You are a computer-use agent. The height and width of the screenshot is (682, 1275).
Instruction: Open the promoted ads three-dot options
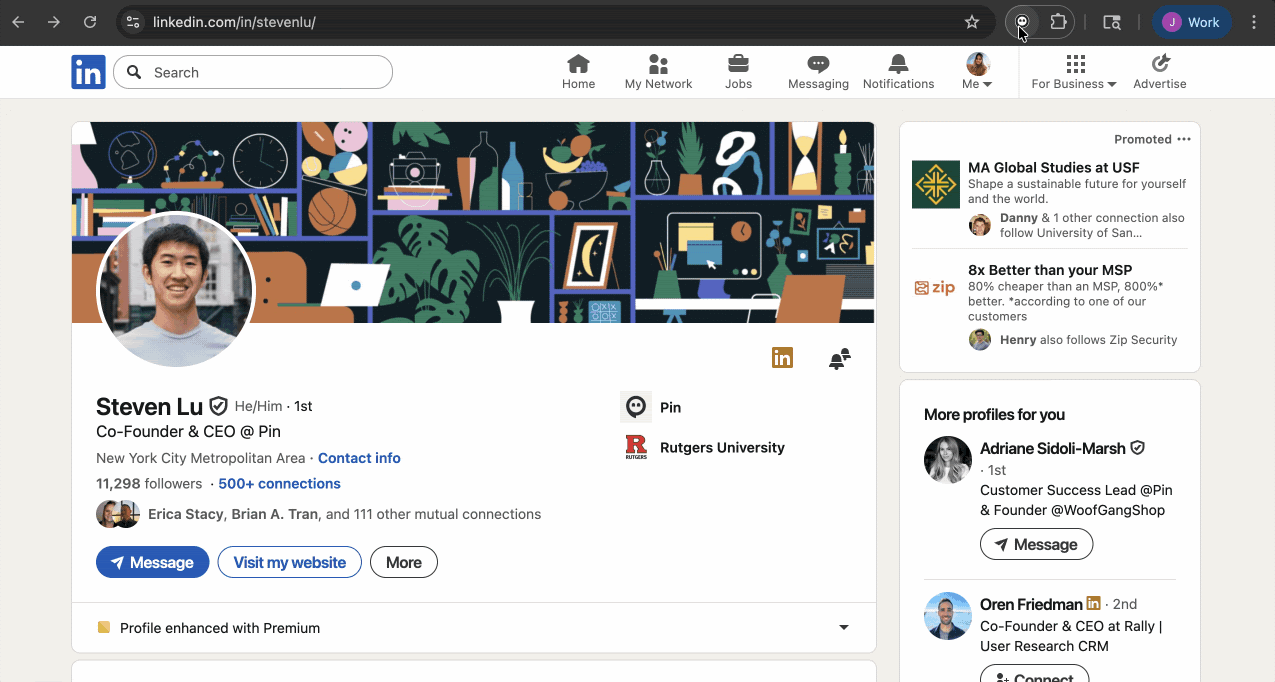(1184, 139)
